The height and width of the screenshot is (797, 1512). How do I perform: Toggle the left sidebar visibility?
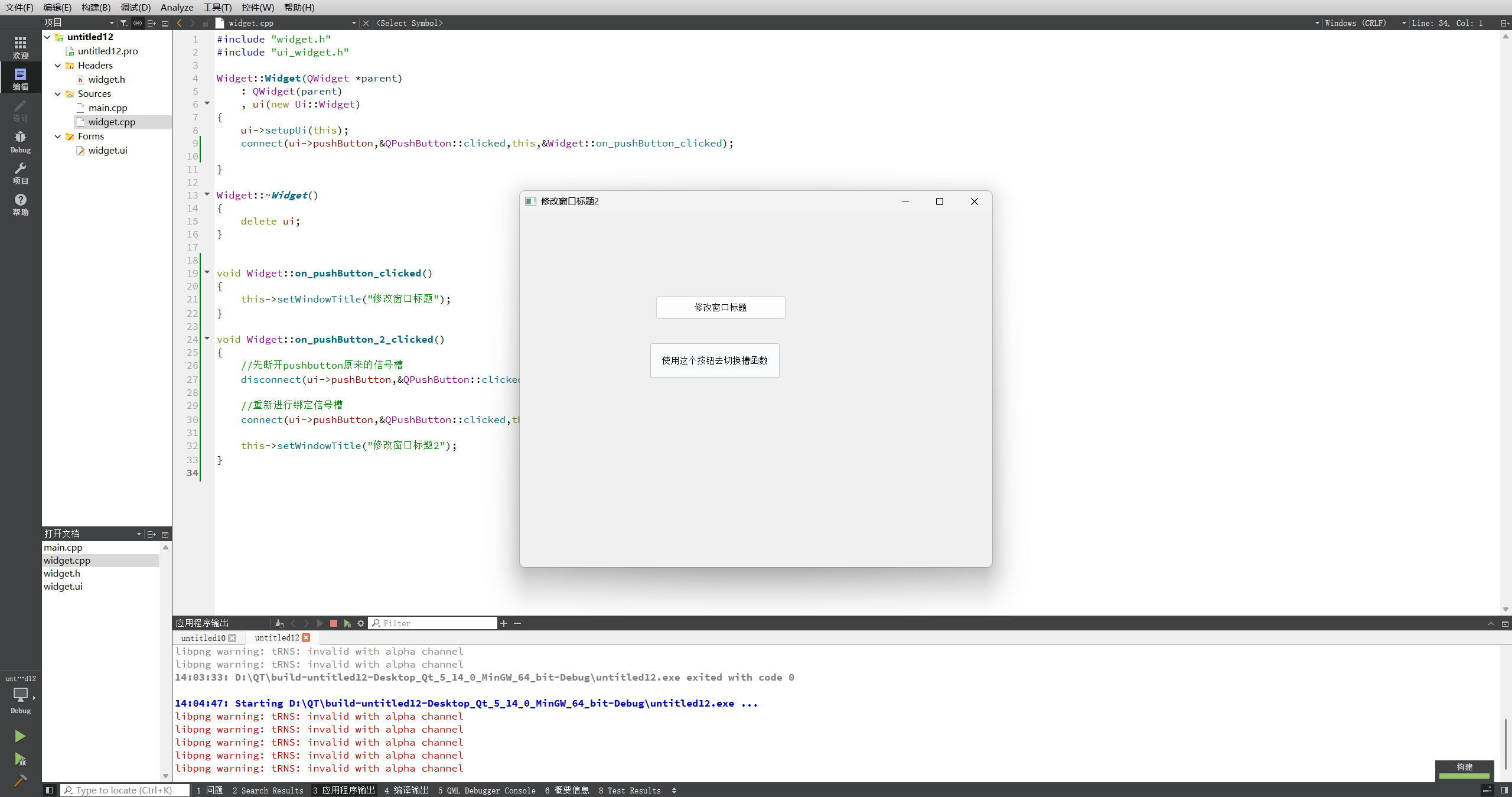point(50,790)
